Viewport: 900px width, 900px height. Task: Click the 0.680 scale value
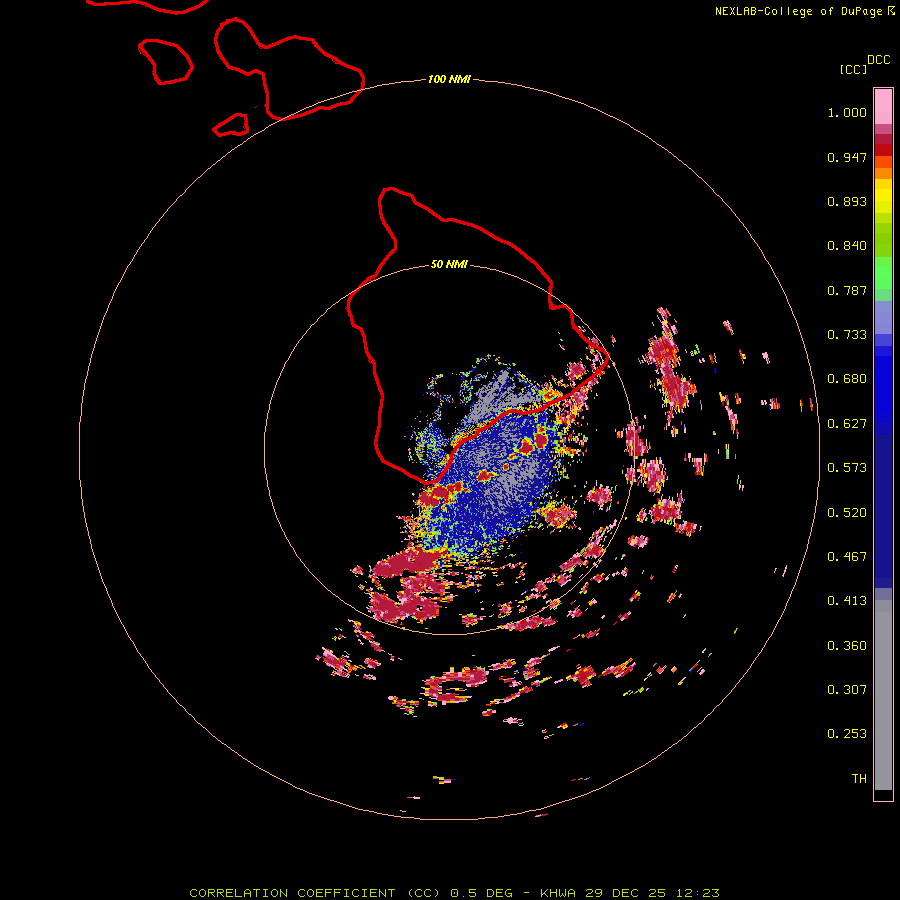point(847,379)
